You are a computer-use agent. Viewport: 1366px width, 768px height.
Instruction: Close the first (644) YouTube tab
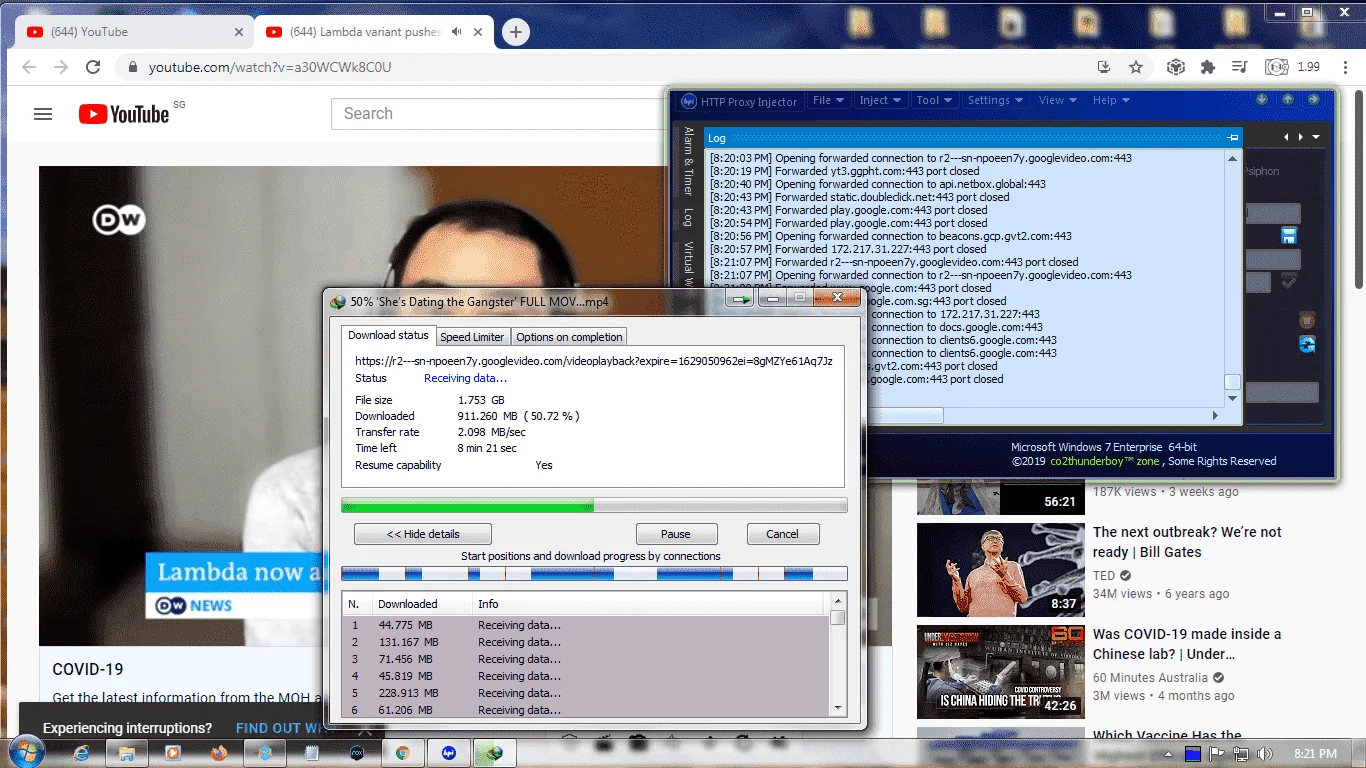239,32
